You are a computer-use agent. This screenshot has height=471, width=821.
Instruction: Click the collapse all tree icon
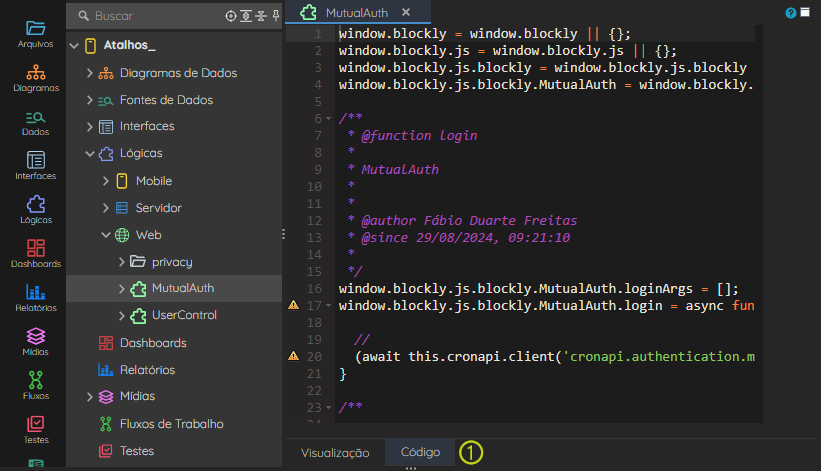pos(261,16)
